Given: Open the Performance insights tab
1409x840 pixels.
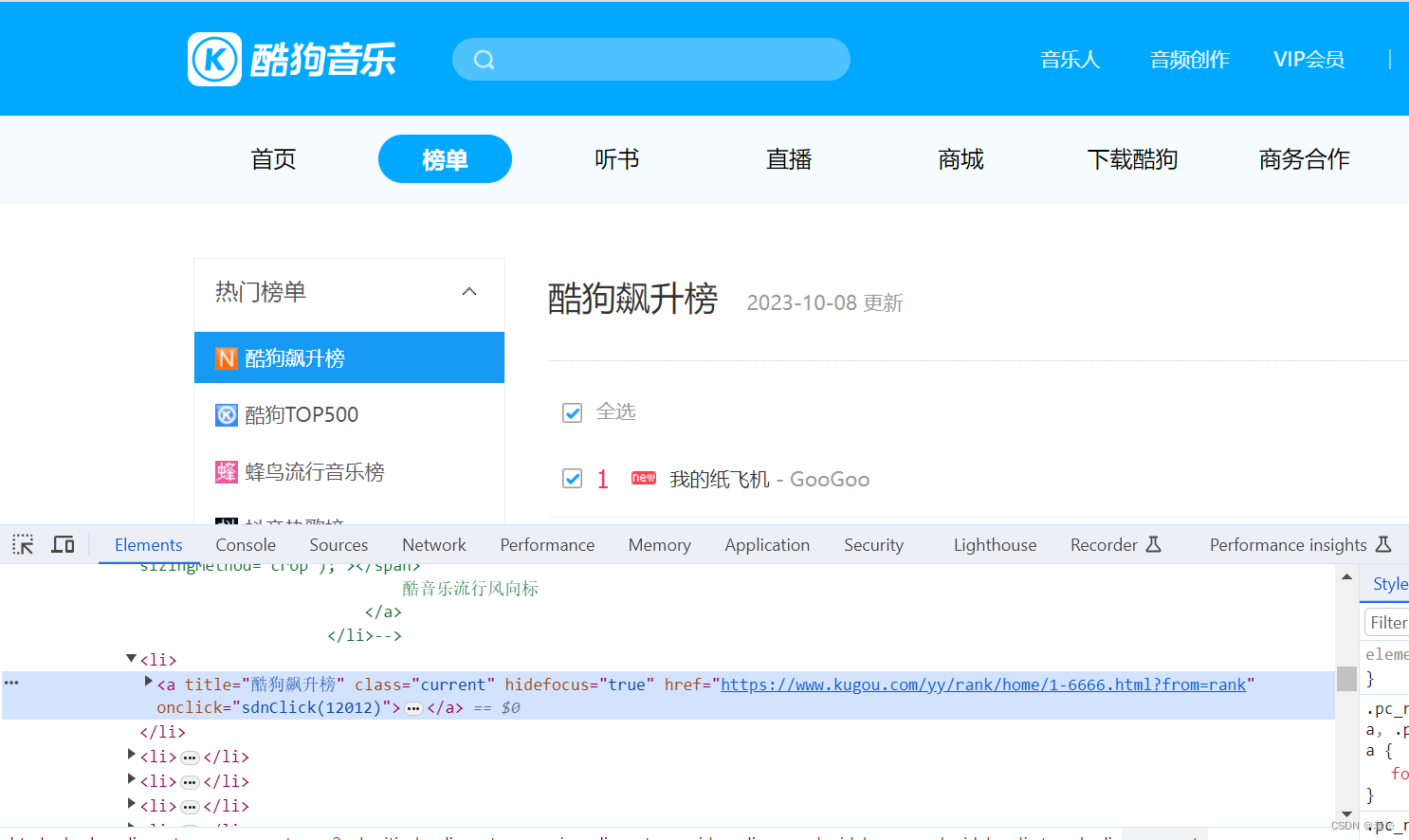Looking at the screenshot, I should point(1288,545).
